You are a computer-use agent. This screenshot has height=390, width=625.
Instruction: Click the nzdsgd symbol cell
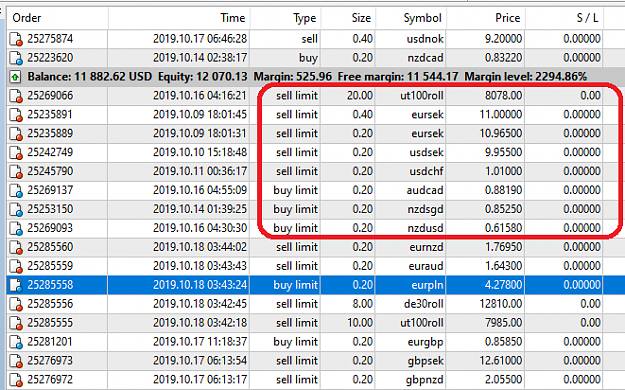click(x=425, y=209)
